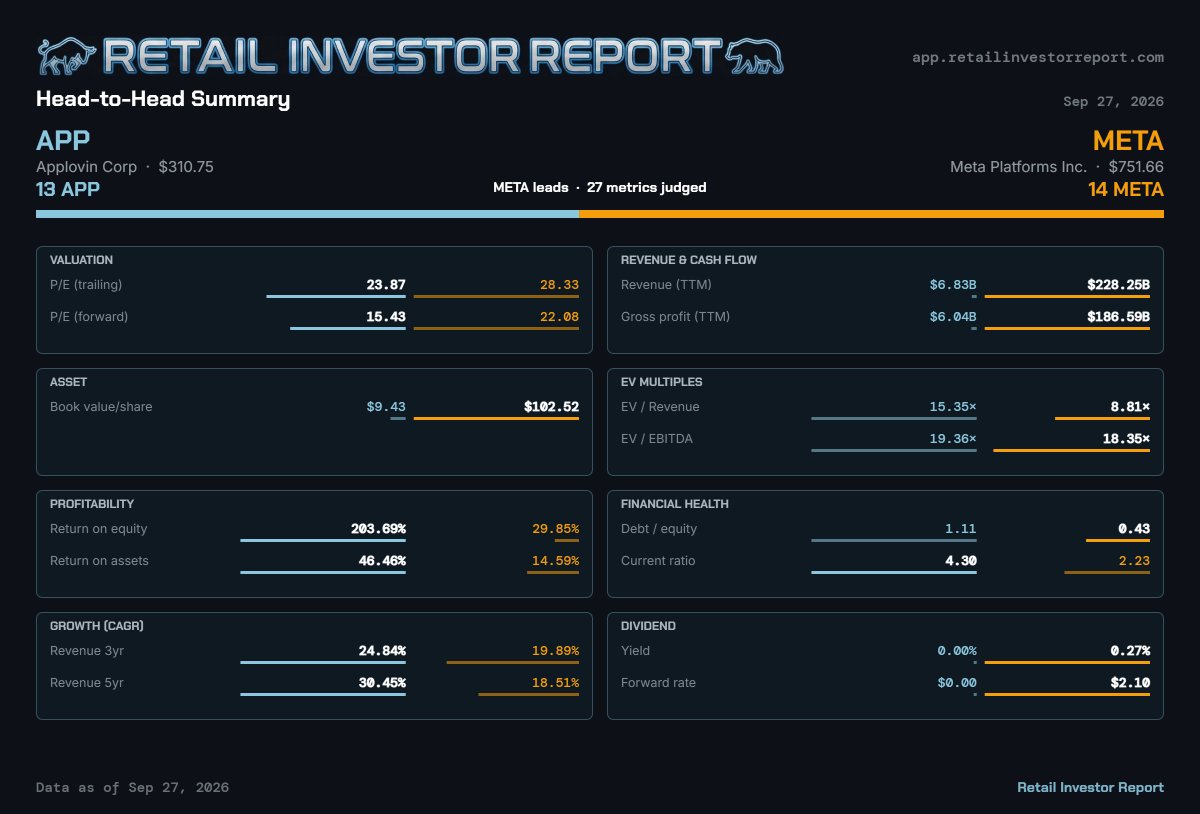Screen dimensions: 1200x814
Task: Click the bear icon right of the title
Action: (754, 56)
